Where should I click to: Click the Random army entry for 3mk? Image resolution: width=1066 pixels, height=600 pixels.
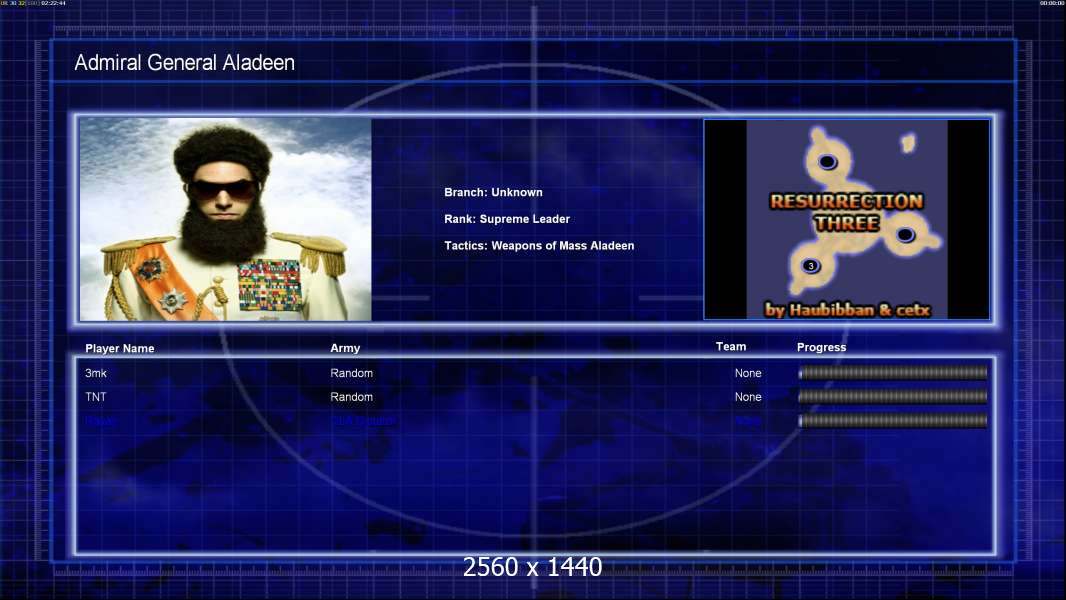(x=351, y=373)
